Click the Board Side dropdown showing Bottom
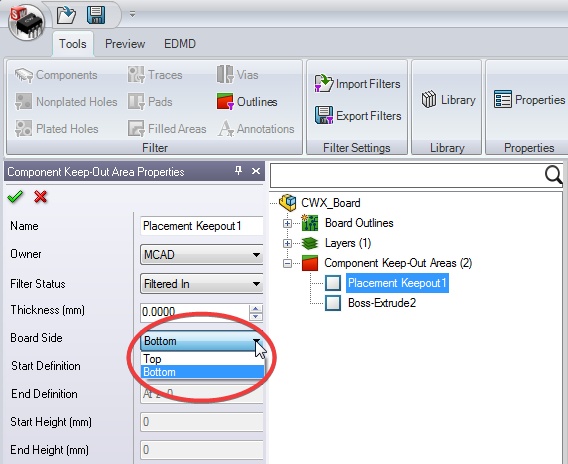The image size is (568, 464). click(201, 341)
